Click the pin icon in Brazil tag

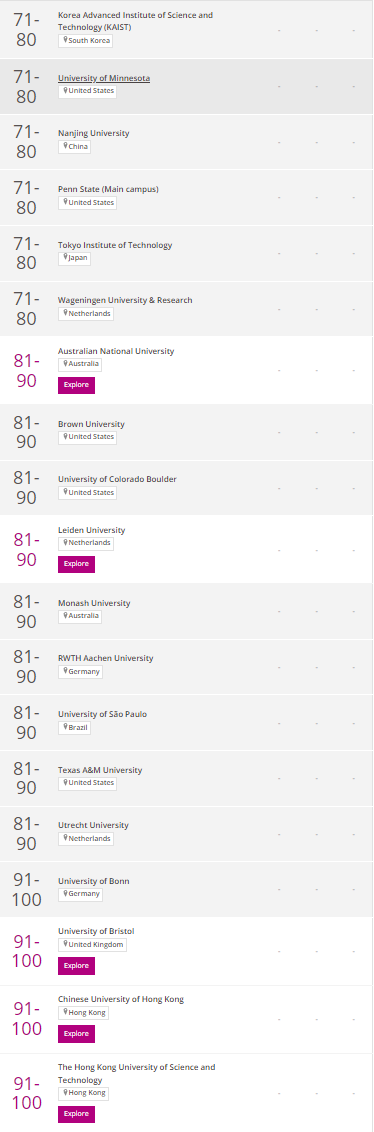pos(65,727)
